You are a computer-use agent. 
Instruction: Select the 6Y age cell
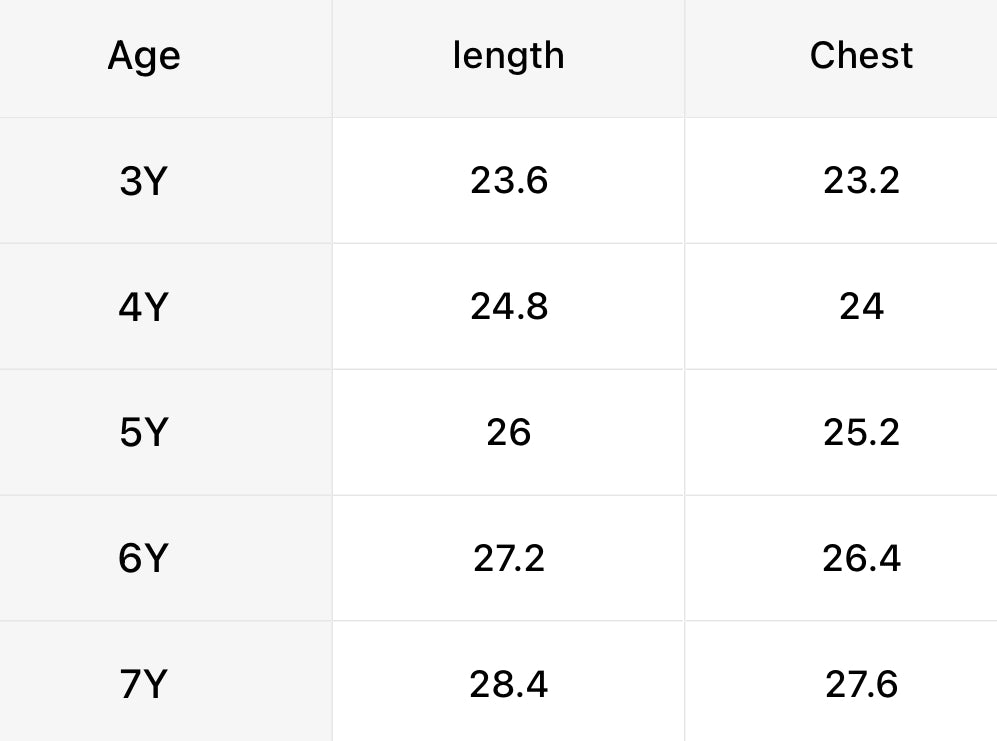tap(142, 558)
